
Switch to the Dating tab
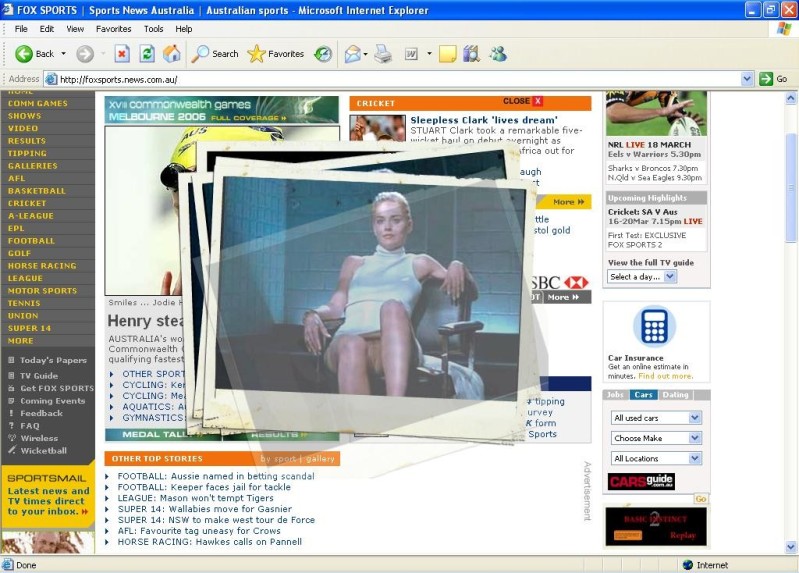click(x=675, y=395)
